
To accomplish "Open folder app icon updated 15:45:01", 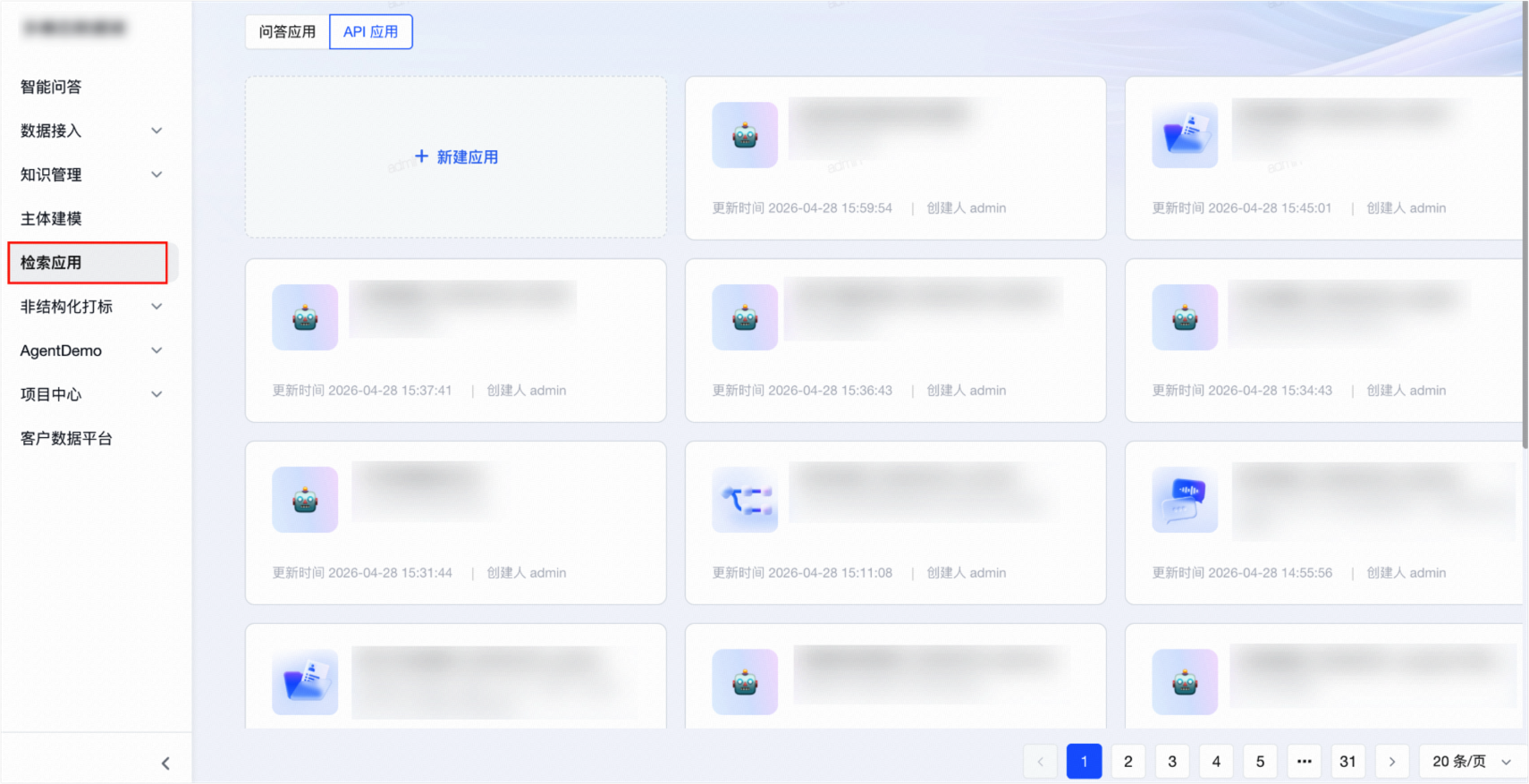I will 1185,135.
